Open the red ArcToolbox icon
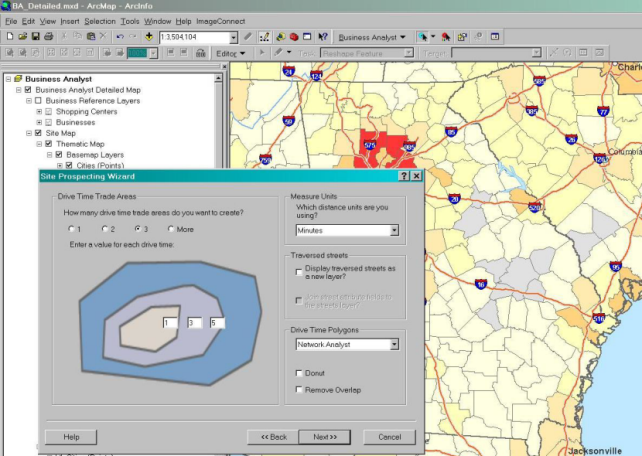Image resolution: width=642 pixels, height=456 pixels. [294, 37]
